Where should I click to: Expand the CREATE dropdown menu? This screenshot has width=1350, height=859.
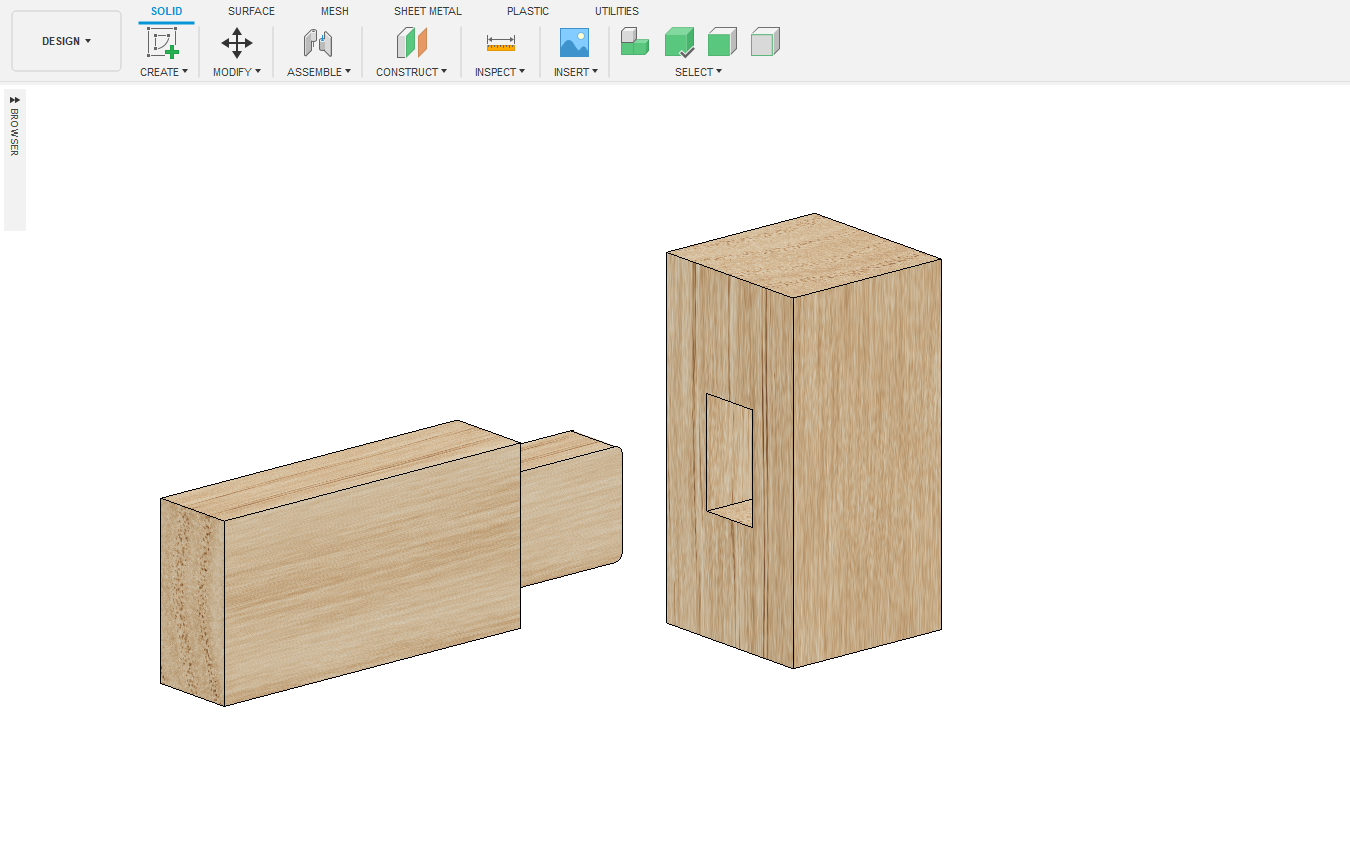coord(164,72)
